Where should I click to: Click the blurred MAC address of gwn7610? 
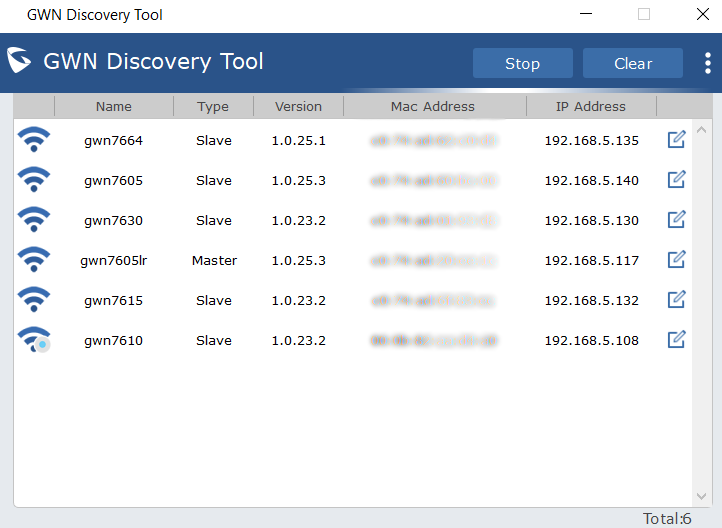[434, 341]
